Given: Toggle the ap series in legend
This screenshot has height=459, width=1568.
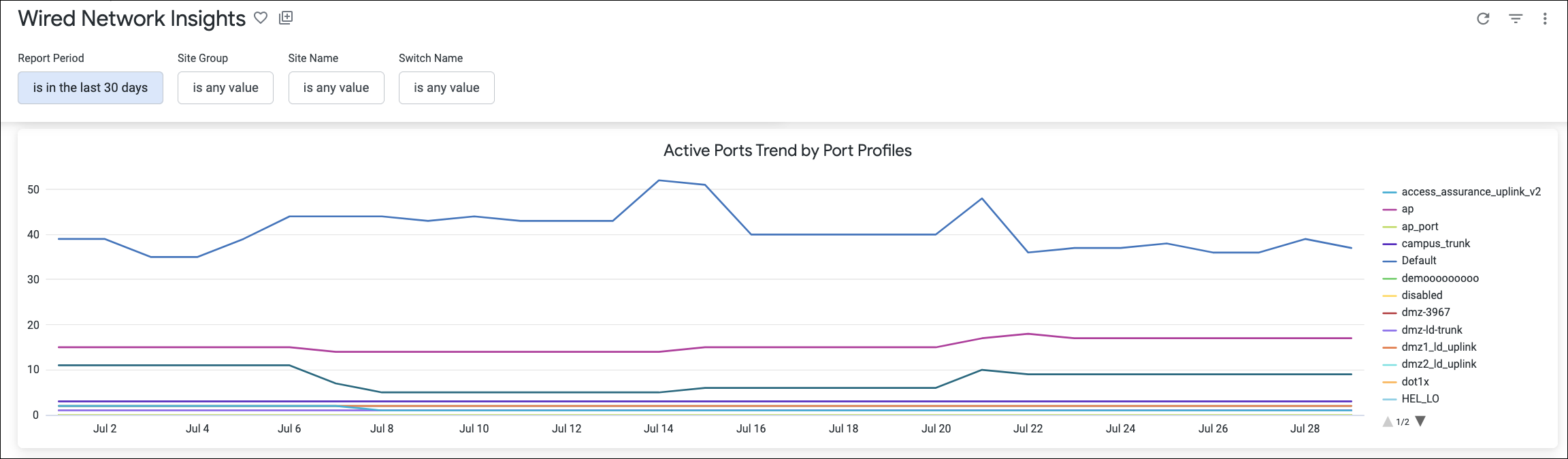Looking at the screenshot, I should pyautogui.click(x=1407, y=209).
